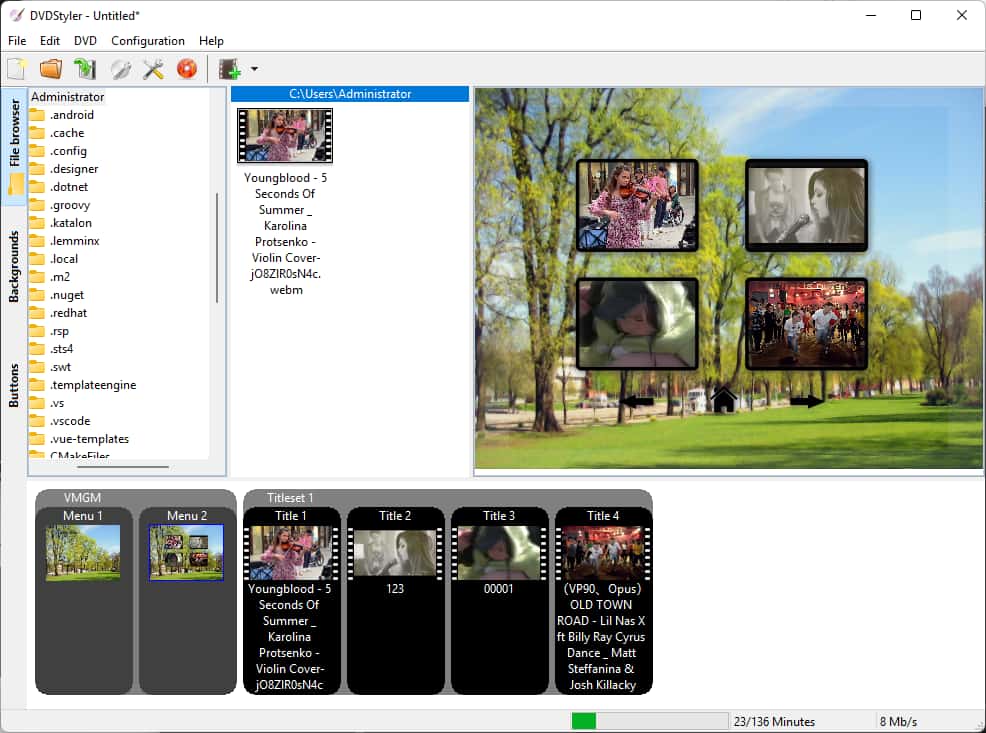Click the red Burn DVD icon
This screenshot has height=733, width=986.
(187, 69)
